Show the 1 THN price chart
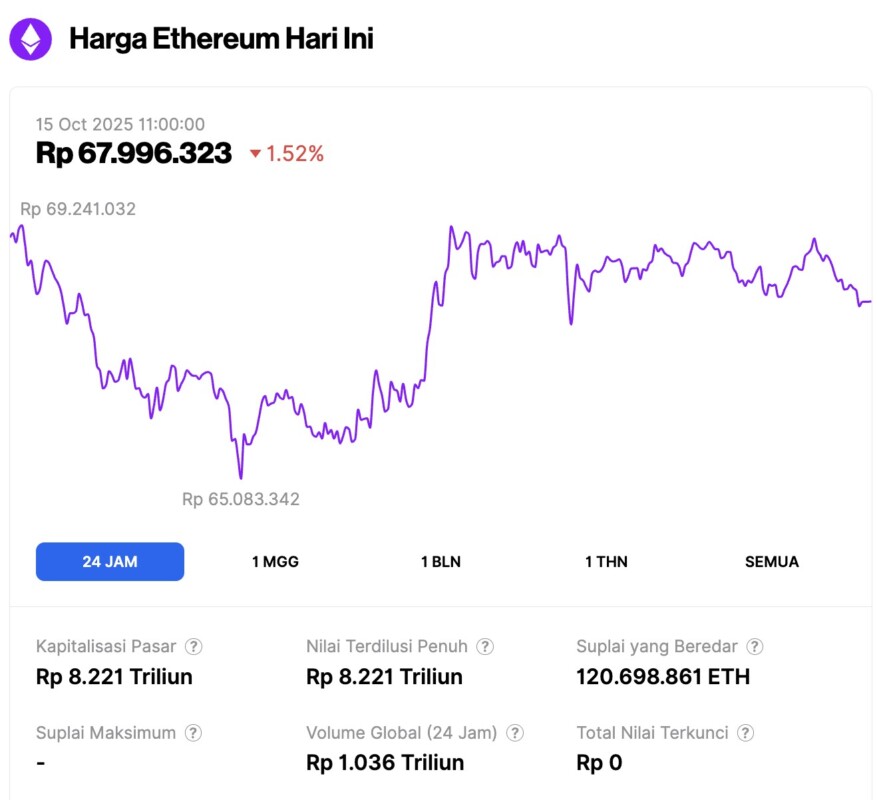Screen dimensions: 877x800 [x=606, y=562]
